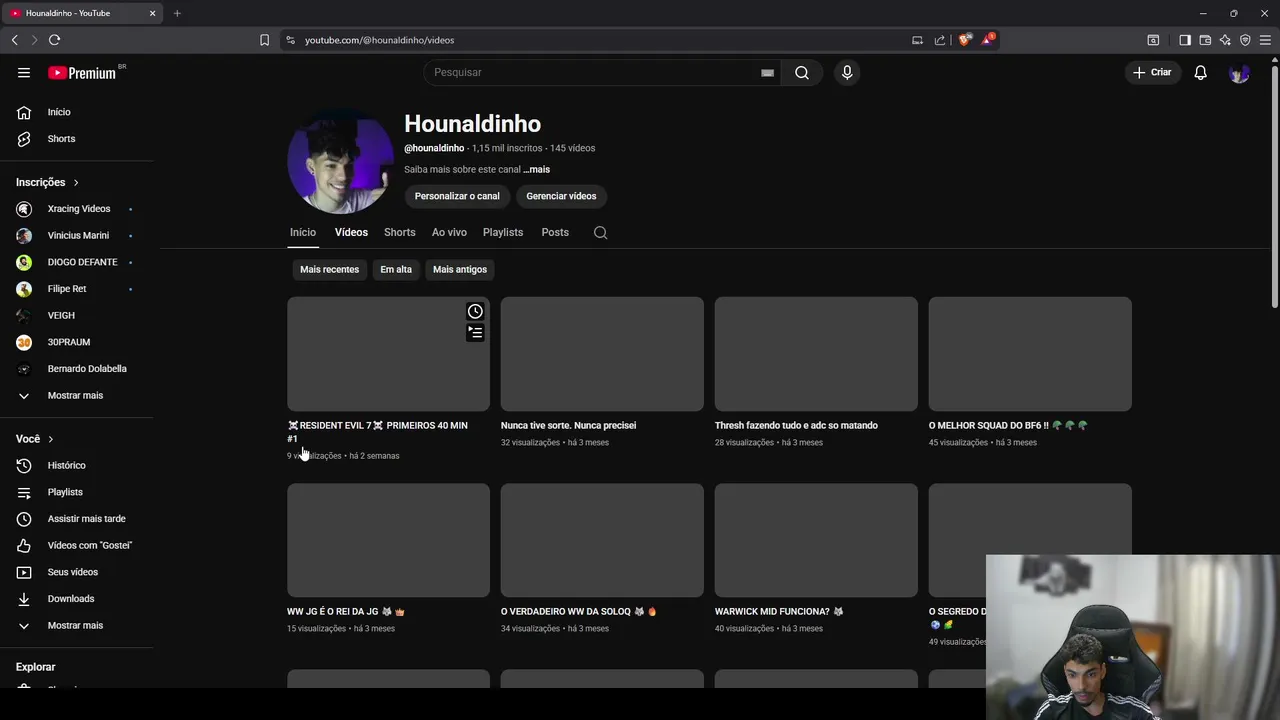
Task: Open the Ao vivo tab
Action: (449, 232)
